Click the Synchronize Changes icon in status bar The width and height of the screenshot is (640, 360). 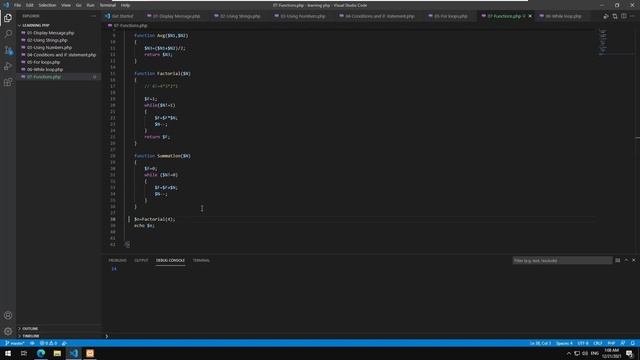(x=32, y=343)
